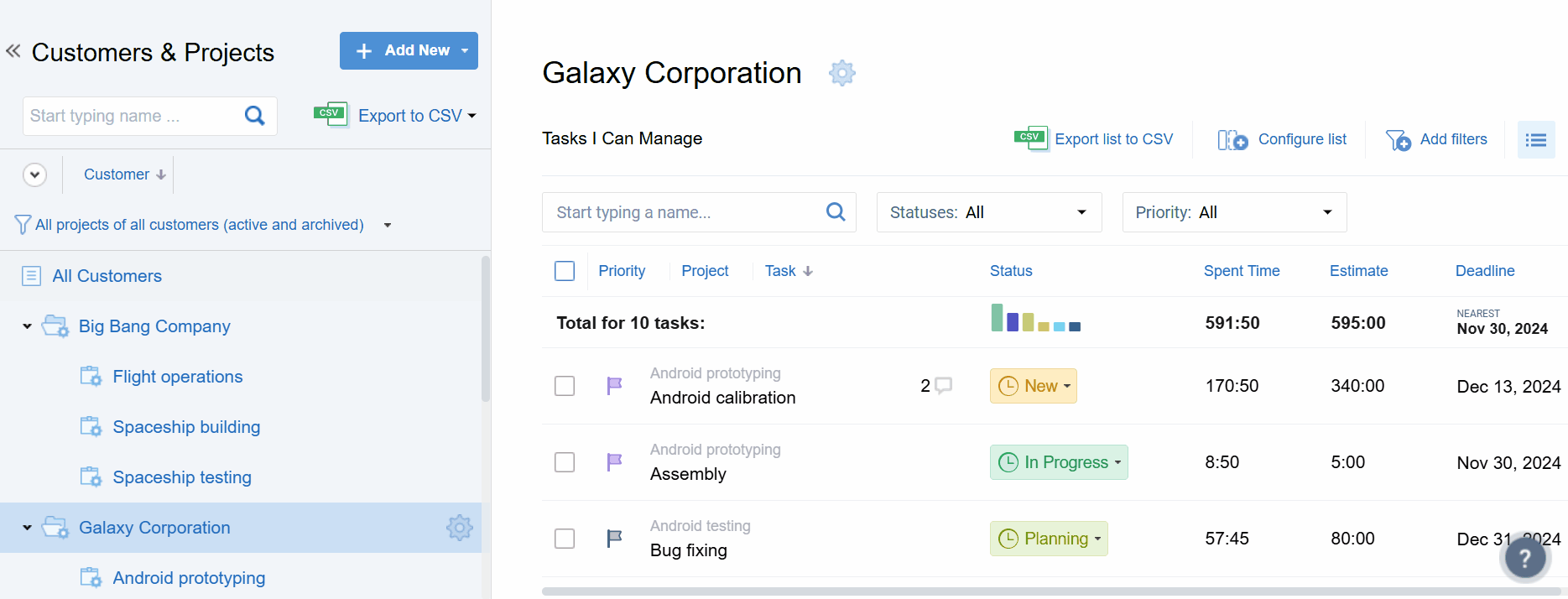The height and width of the screenshot is (599, 1568).
Task: Open the Android calibration task name
Action: point(722,398)
